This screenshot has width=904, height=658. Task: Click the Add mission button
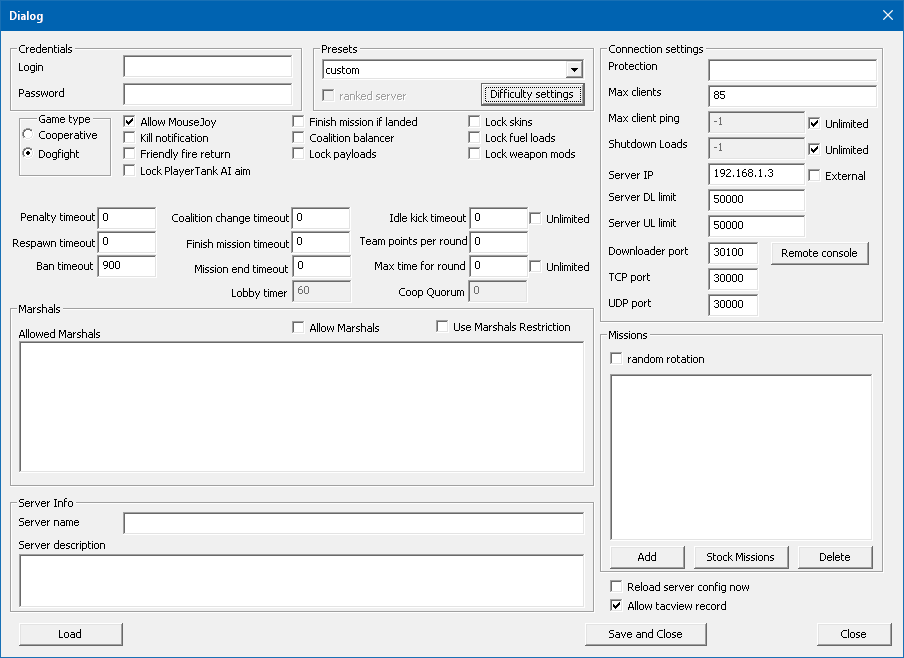(647, 557)
